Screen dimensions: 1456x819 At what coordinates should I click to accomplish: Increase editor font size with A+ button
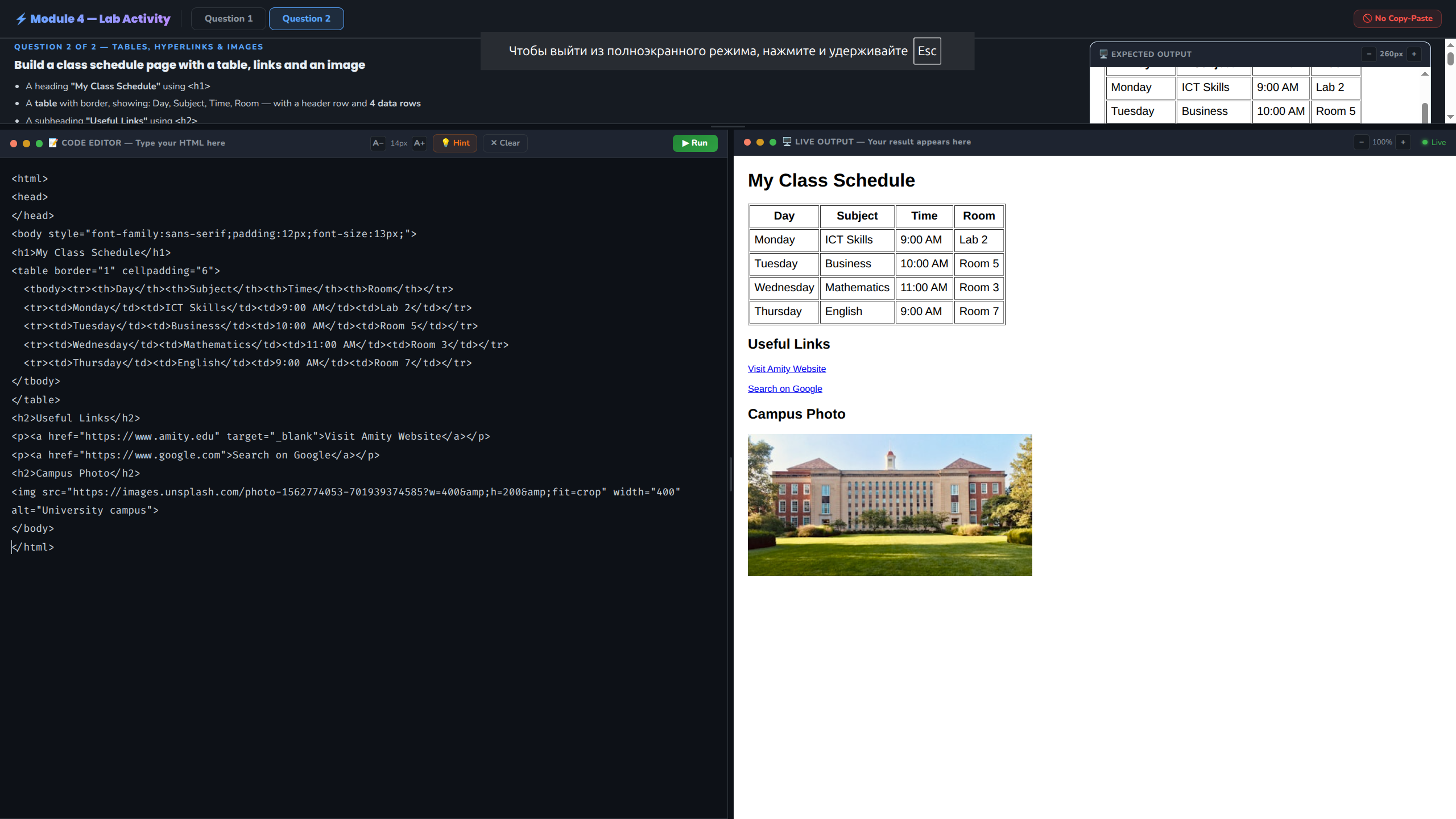point(419,143)
